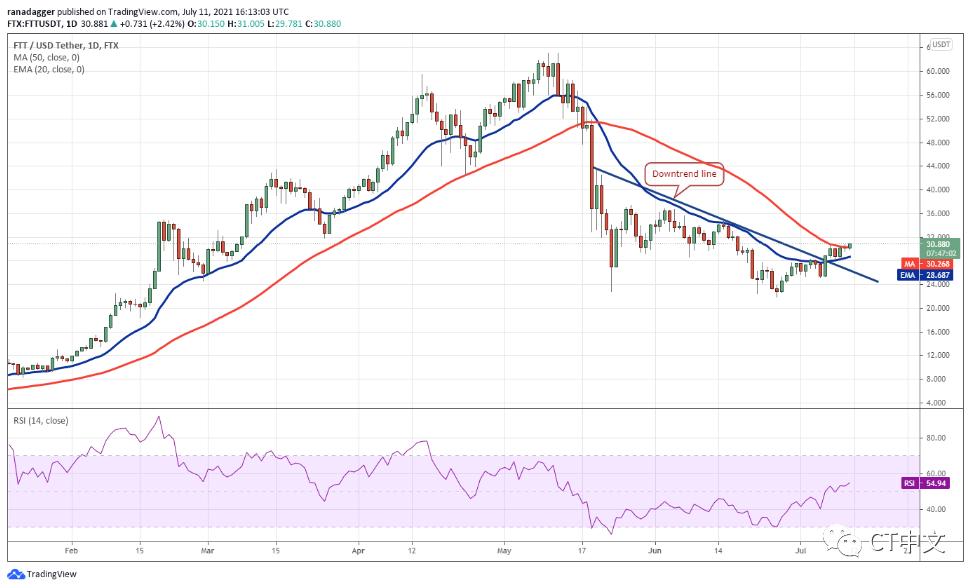This screenshot has width=977, height=585.
Task: Select the Downtrend line annotation callout
Action: (684, 173)
